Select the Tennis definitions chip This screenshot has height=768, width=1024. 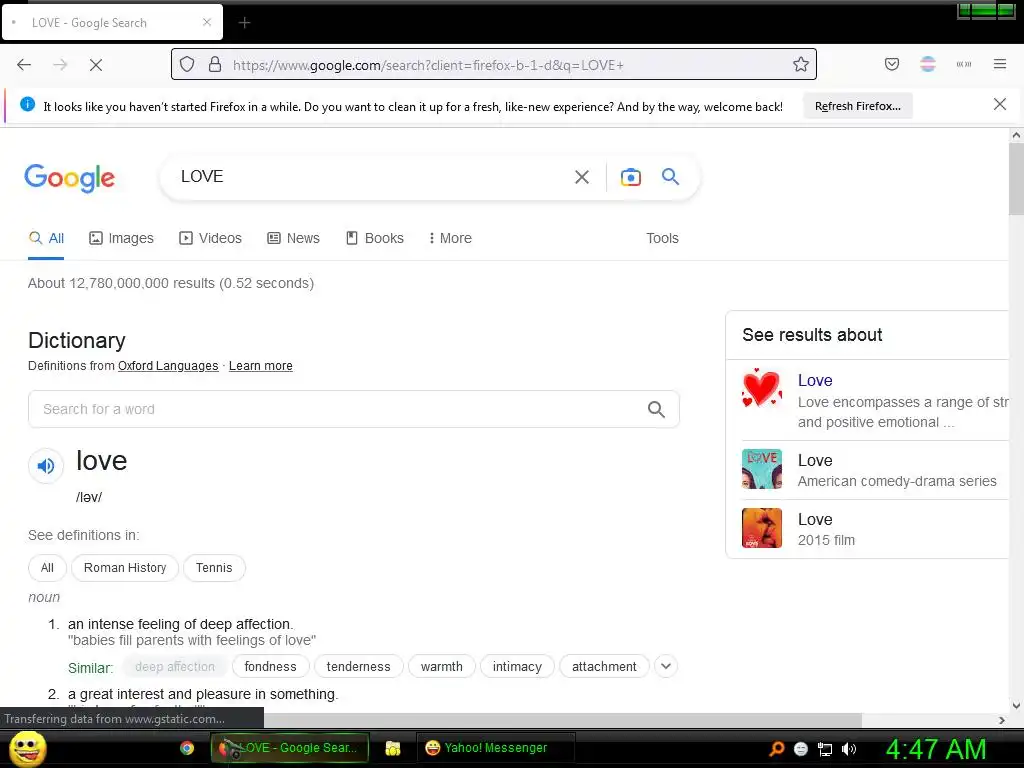click(x=214, y=568)
